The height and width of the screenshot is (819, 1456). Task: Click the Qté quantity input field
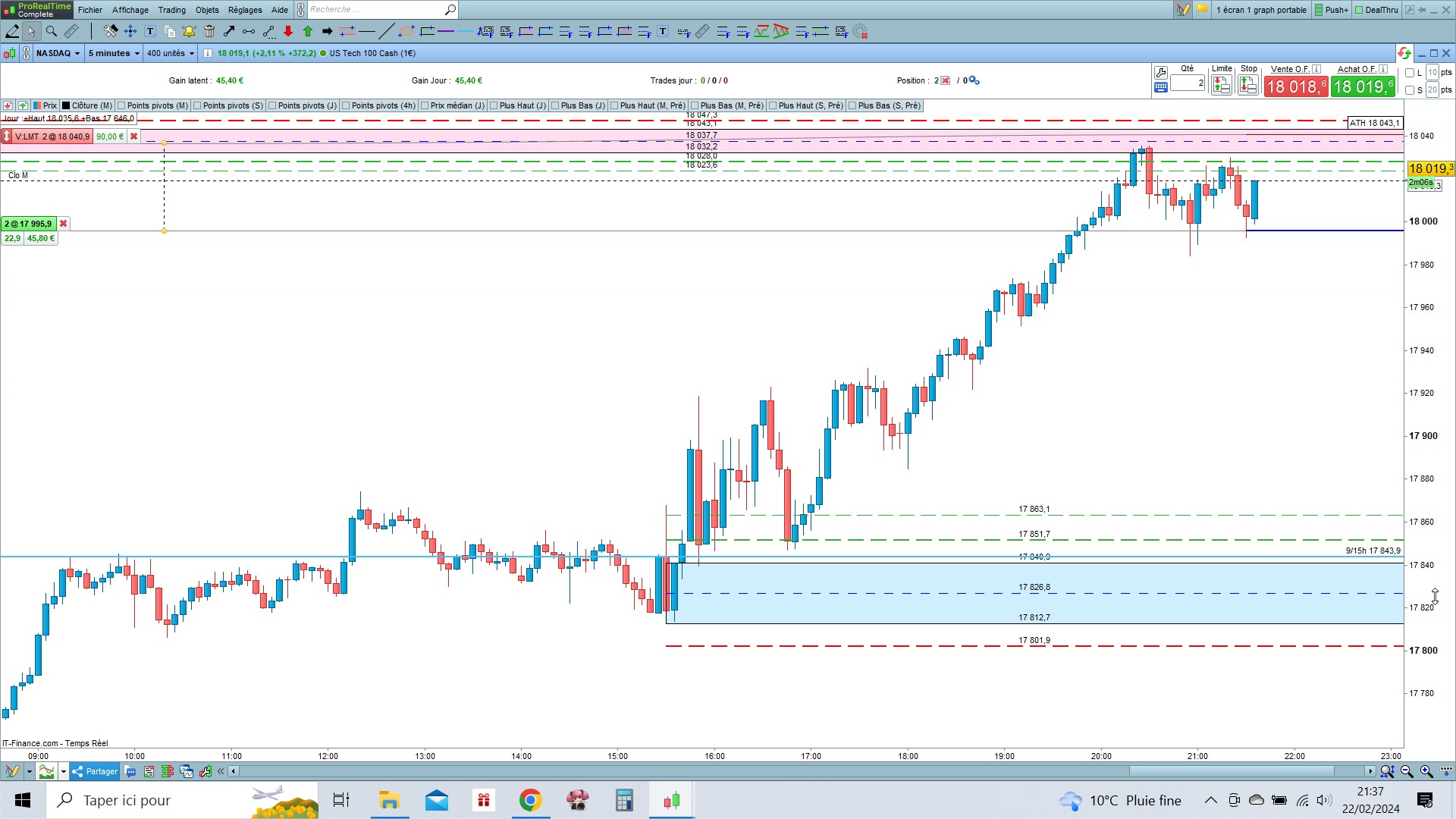click(1188, 83)
